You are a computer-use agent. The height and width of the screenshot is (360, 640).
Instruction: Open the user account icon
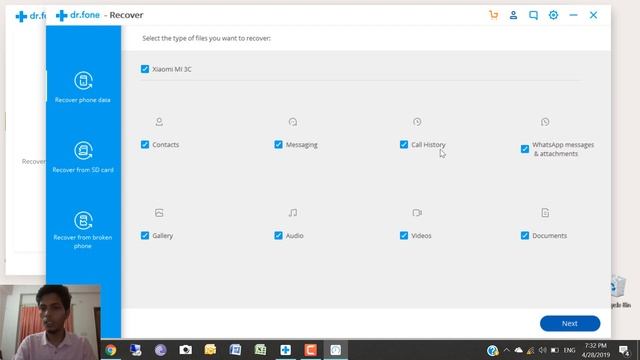[x=513, y=16]
